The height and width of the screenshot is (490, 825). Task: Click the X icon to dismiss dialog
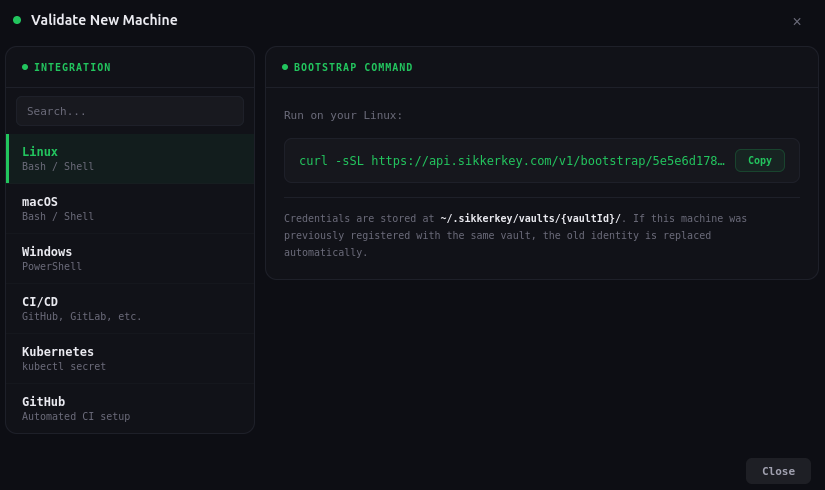tap(797, 21)
